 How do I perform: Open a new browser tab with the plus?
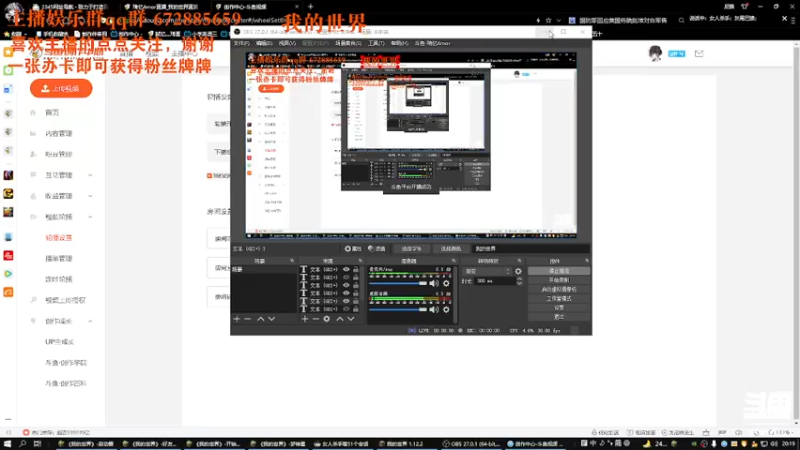click(310, 7)
